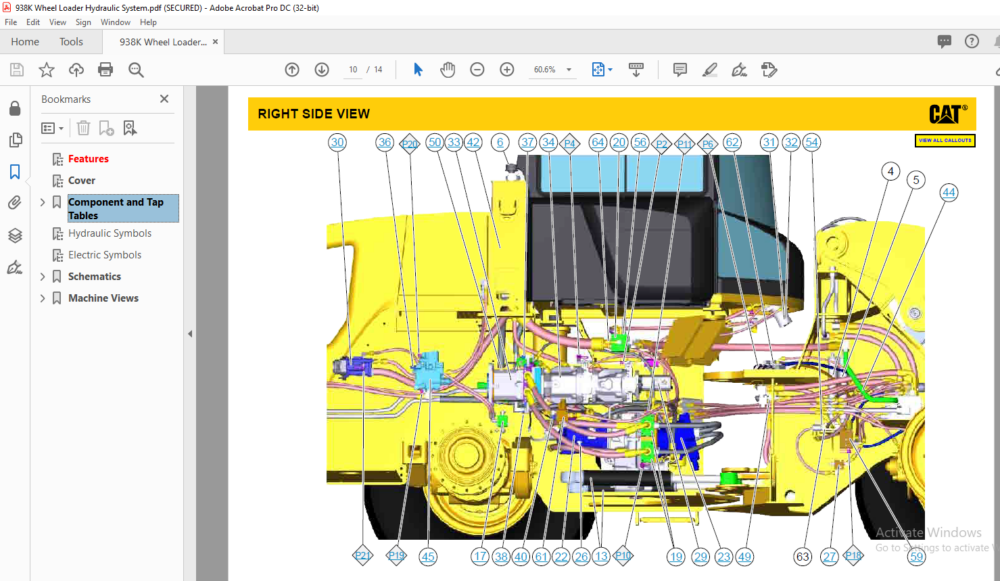Close the Bookmarks panel
Image resolution: width=1000 pixels, height=581 pixels.
(163, 99)
